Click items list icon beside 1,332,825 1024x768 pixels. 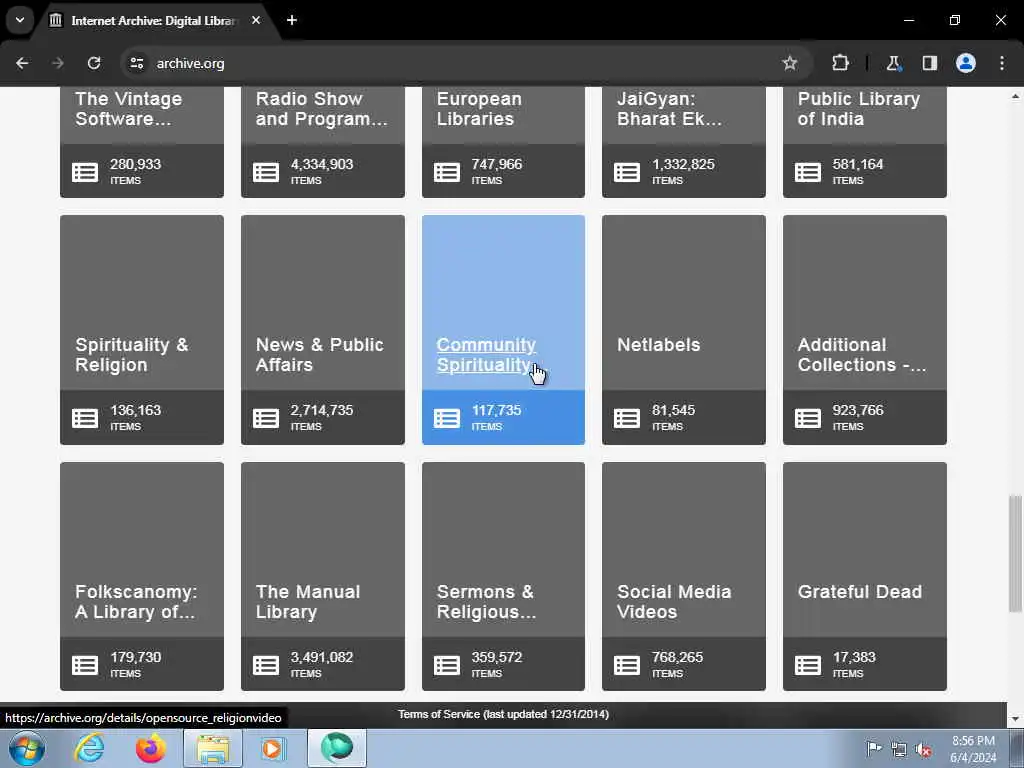627,172
